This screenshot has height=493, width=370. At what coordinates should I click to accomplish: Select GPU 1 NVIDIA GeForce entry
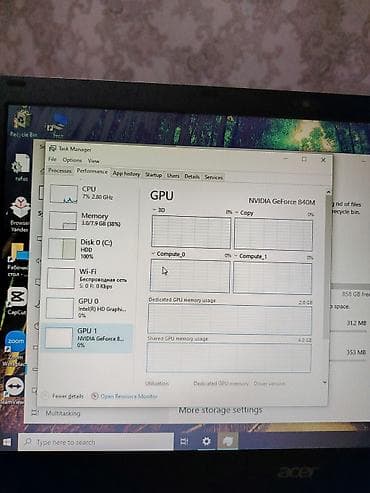tap(87, 338)
